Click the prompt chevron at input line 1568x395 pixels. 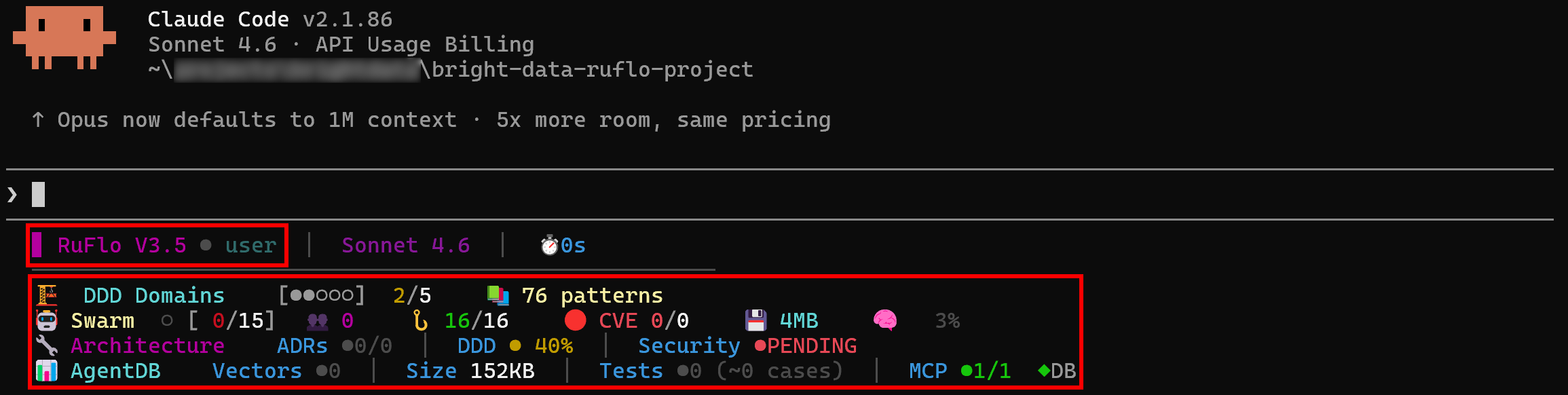[x=12, y=195]
